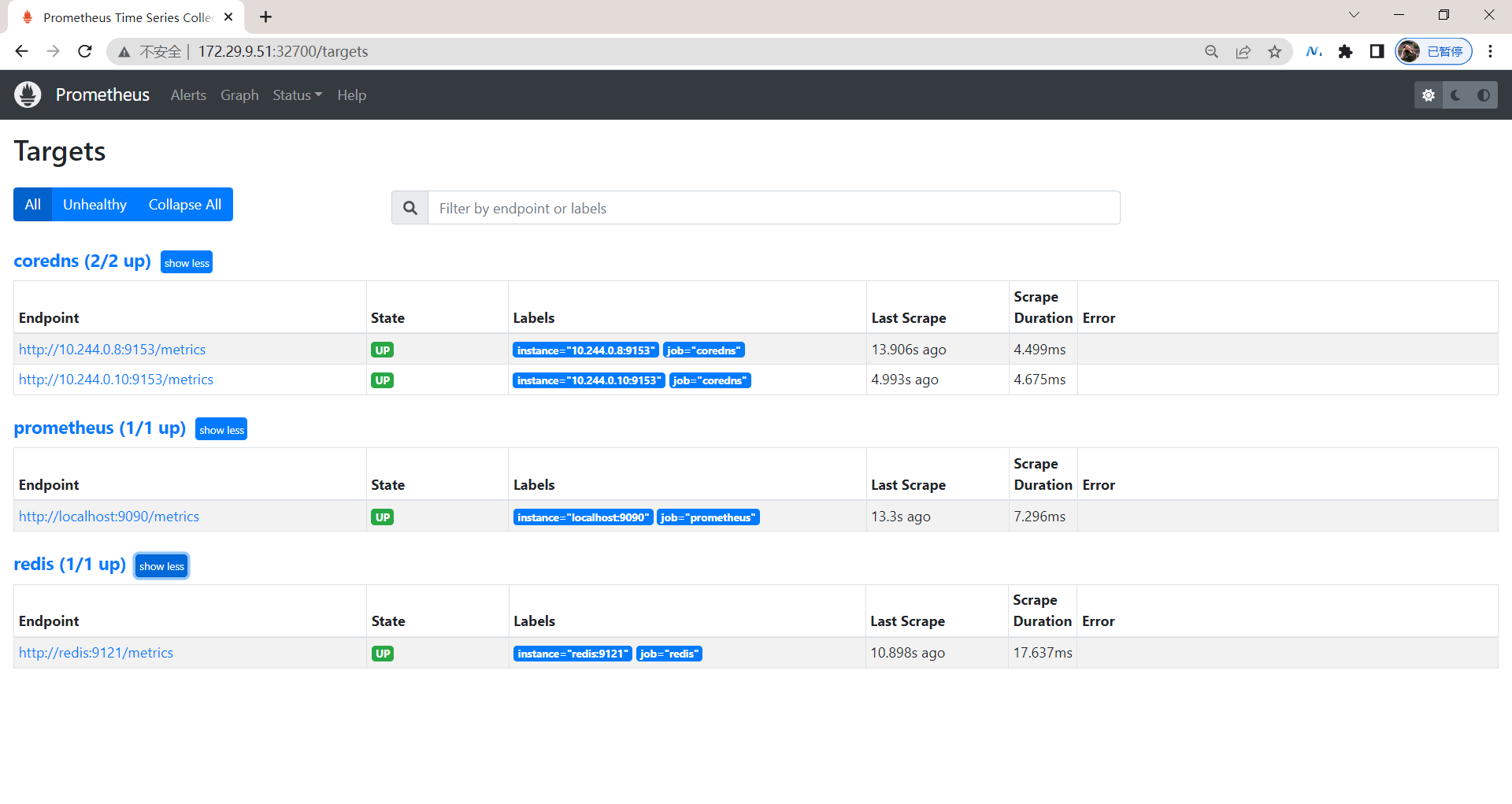Open the Help page
The height and width of the screenshot is (804, 1512).
pyautogui.click(x=351, y=94)
